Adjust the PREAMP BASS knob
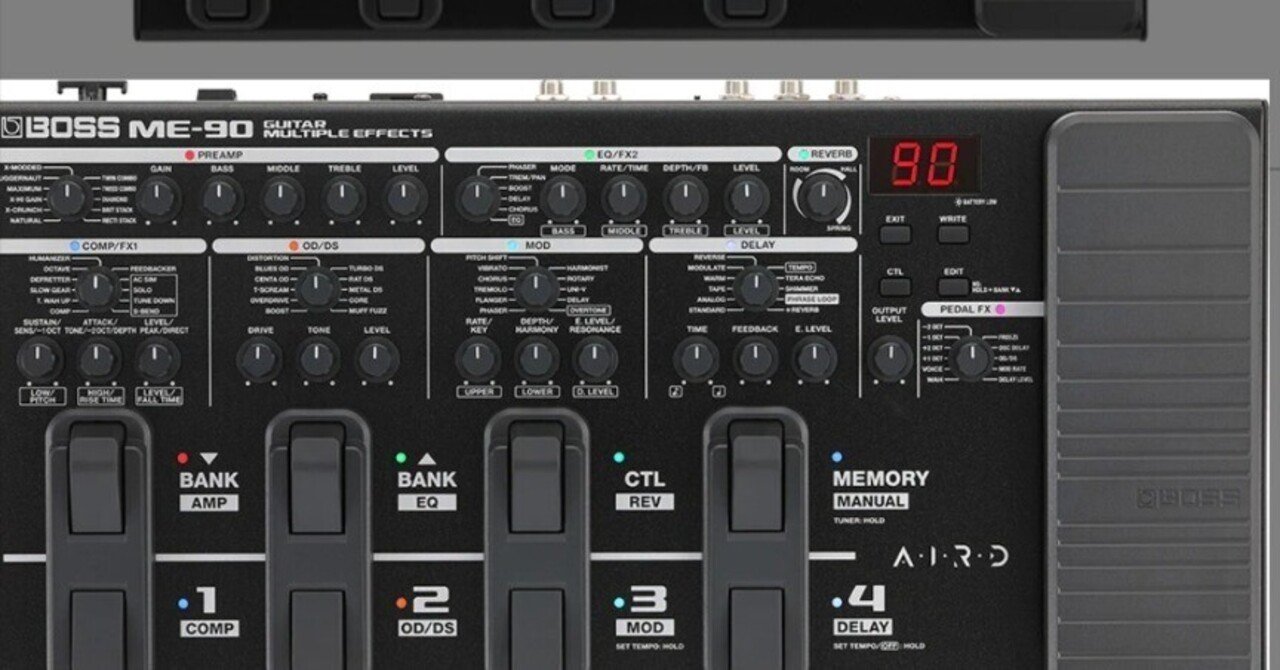Viewport: 1280px width, 670px height. (221, 198)
